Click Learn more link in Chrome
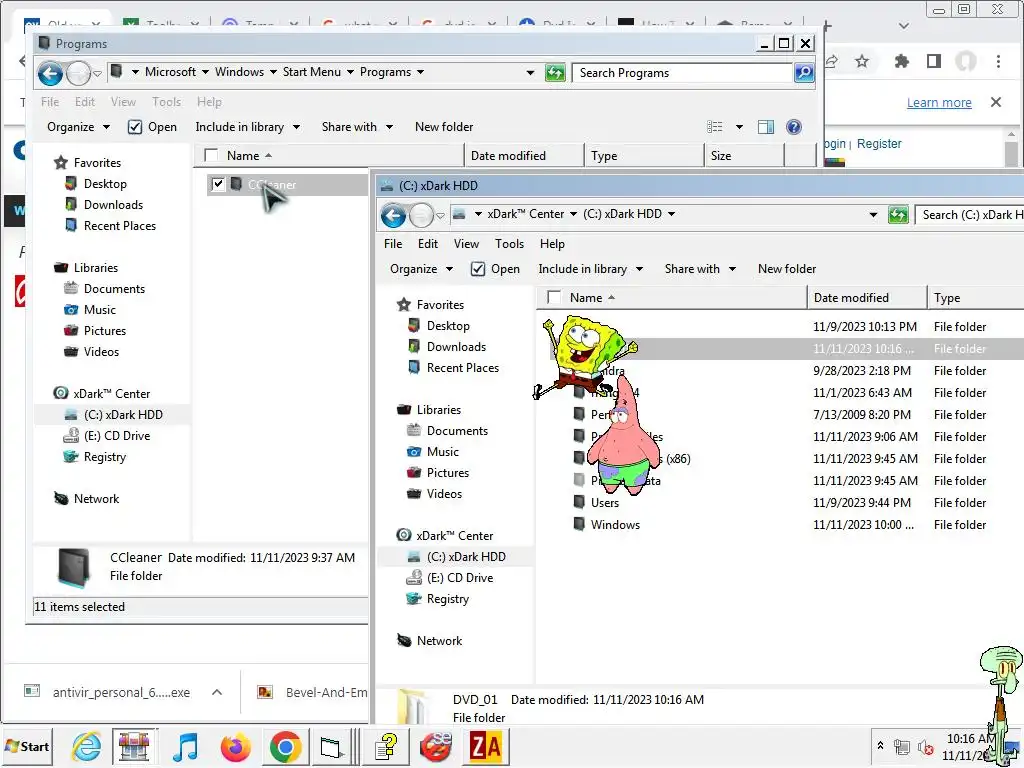 coord(938,103)
